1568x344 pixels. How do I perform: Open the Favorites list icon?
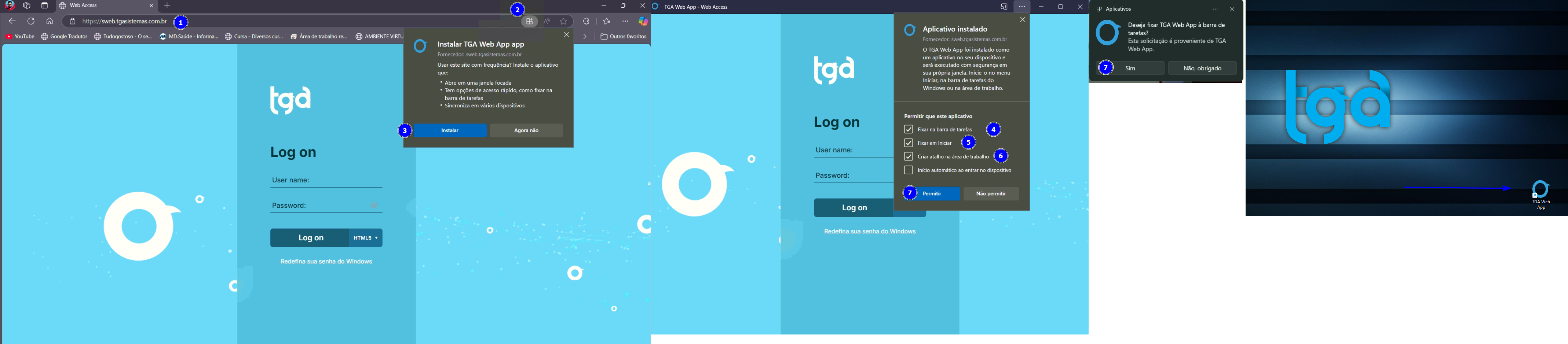[607, 22]
